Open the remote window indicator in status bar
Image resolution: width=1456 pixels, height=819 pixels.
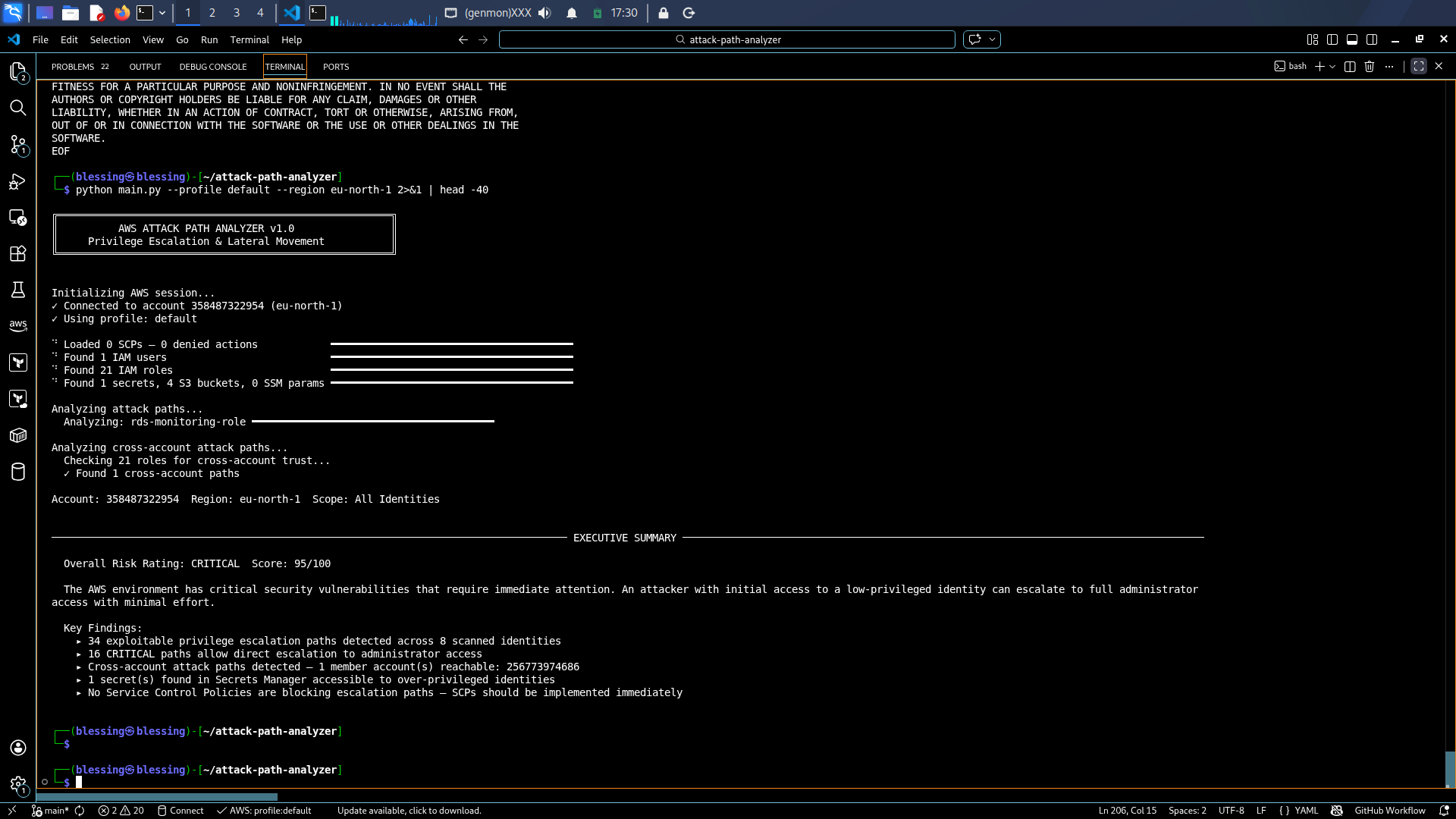[x=12, y=811]
